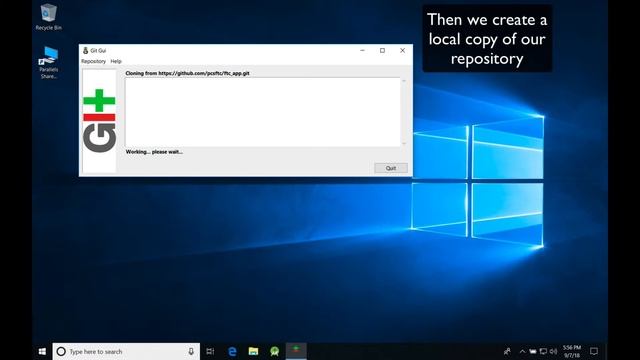Open the People icon in the system tray
The image size is (640, 360).
(x=507, y=351)
